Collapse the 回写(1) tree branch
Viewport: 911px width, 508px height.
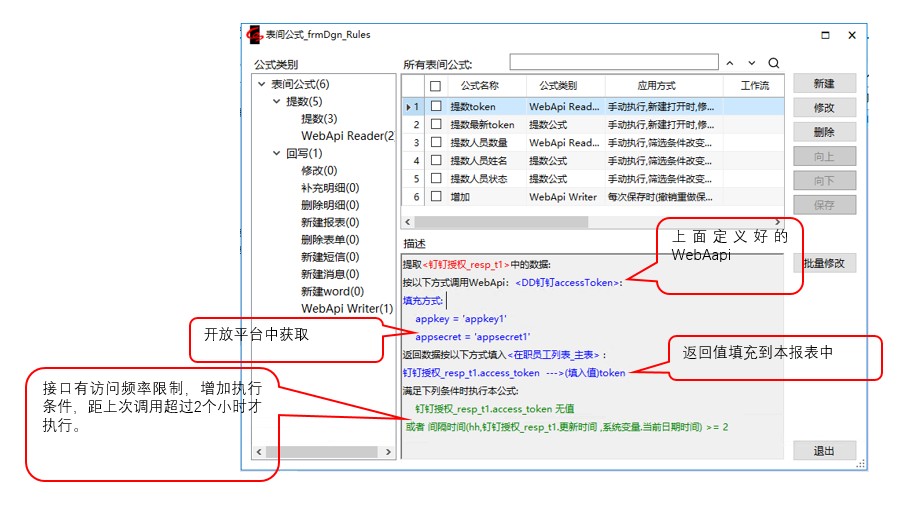click(277, 154)
